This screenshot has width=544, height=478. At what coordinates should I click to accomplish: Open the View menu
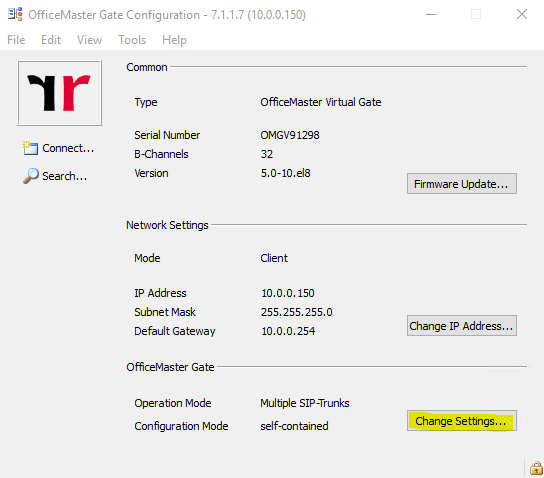coord(90,40)
